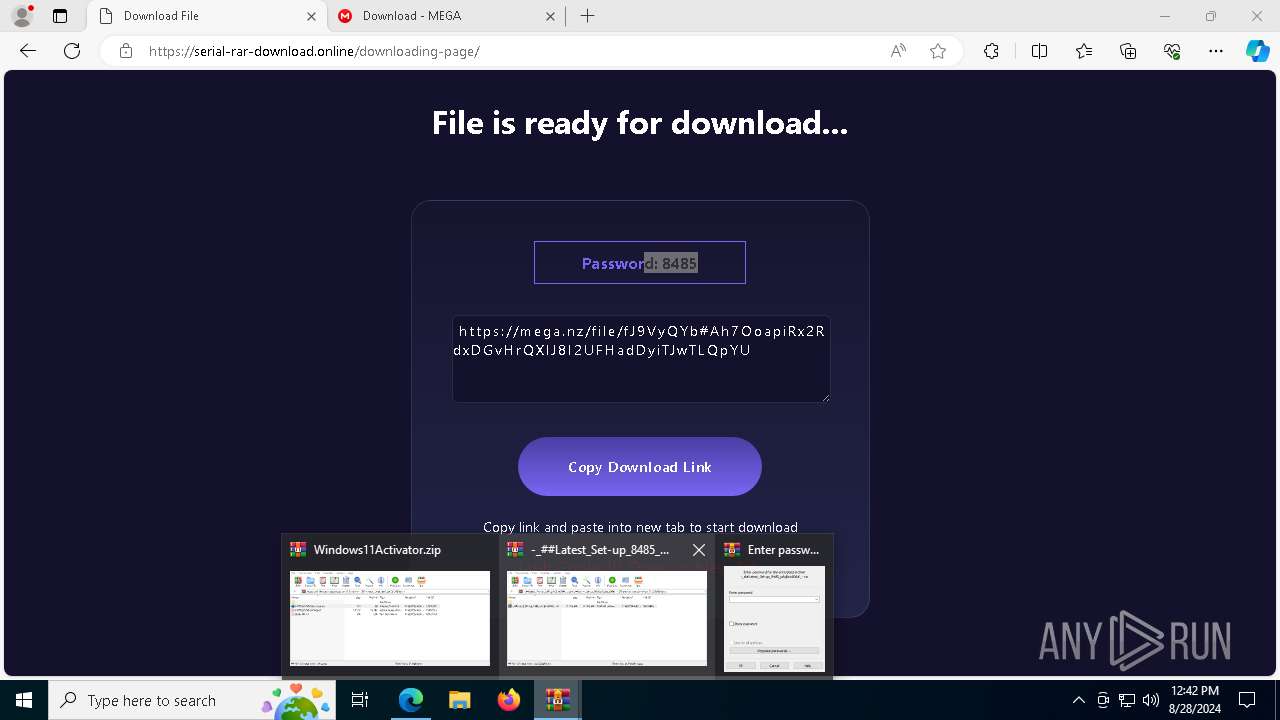Open a new browser tab

pyautogui.click(x=588, y=16)
